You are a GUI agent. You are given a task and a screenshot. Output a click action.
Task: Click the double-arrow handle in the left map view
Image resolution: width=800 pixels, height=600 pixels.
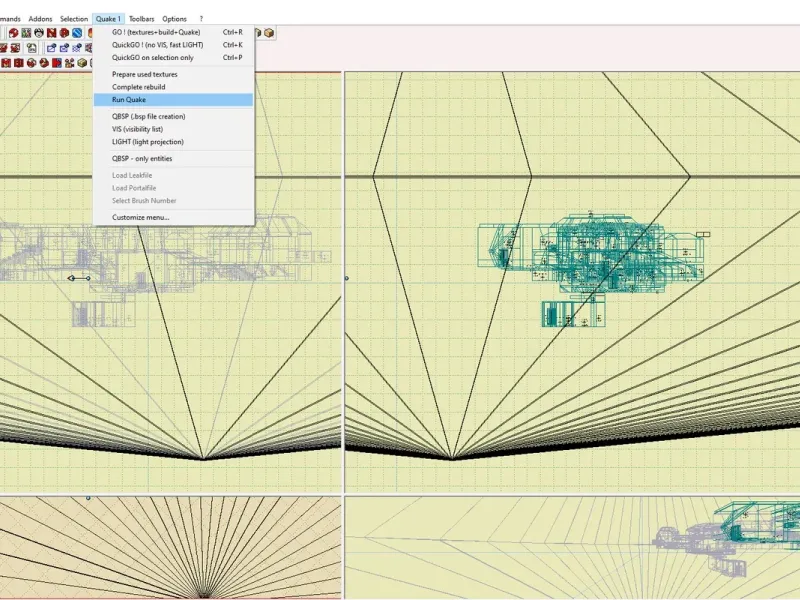79,278
